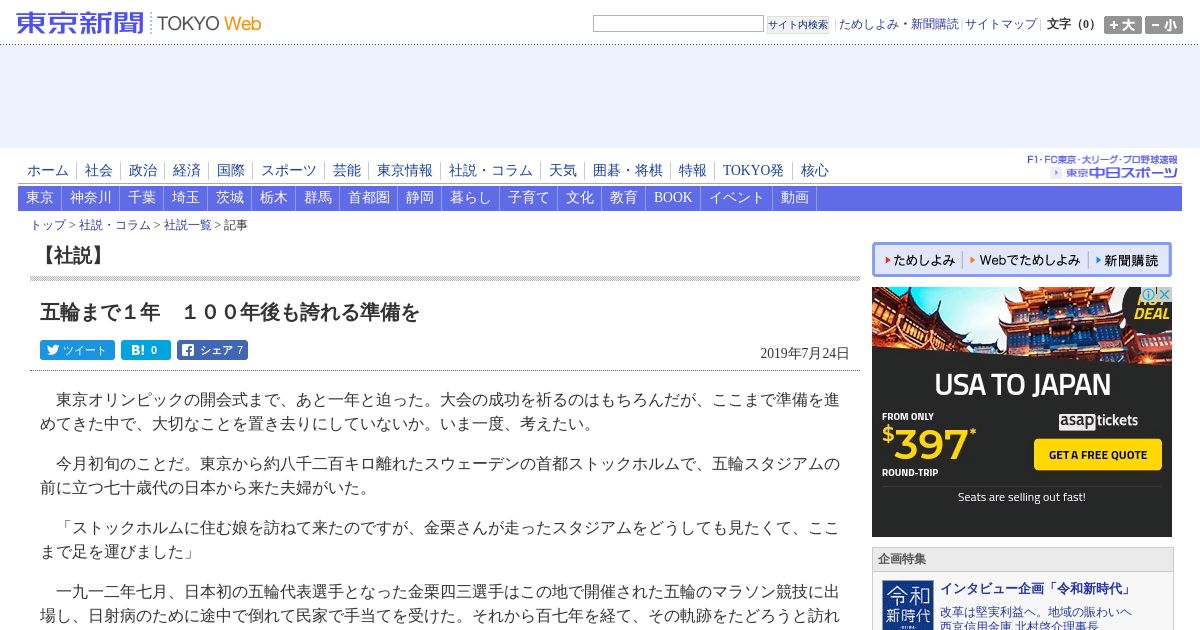Select the 子育て tab
The height and width of the screenshot is (630, 1200).
[x=529, y=198]
